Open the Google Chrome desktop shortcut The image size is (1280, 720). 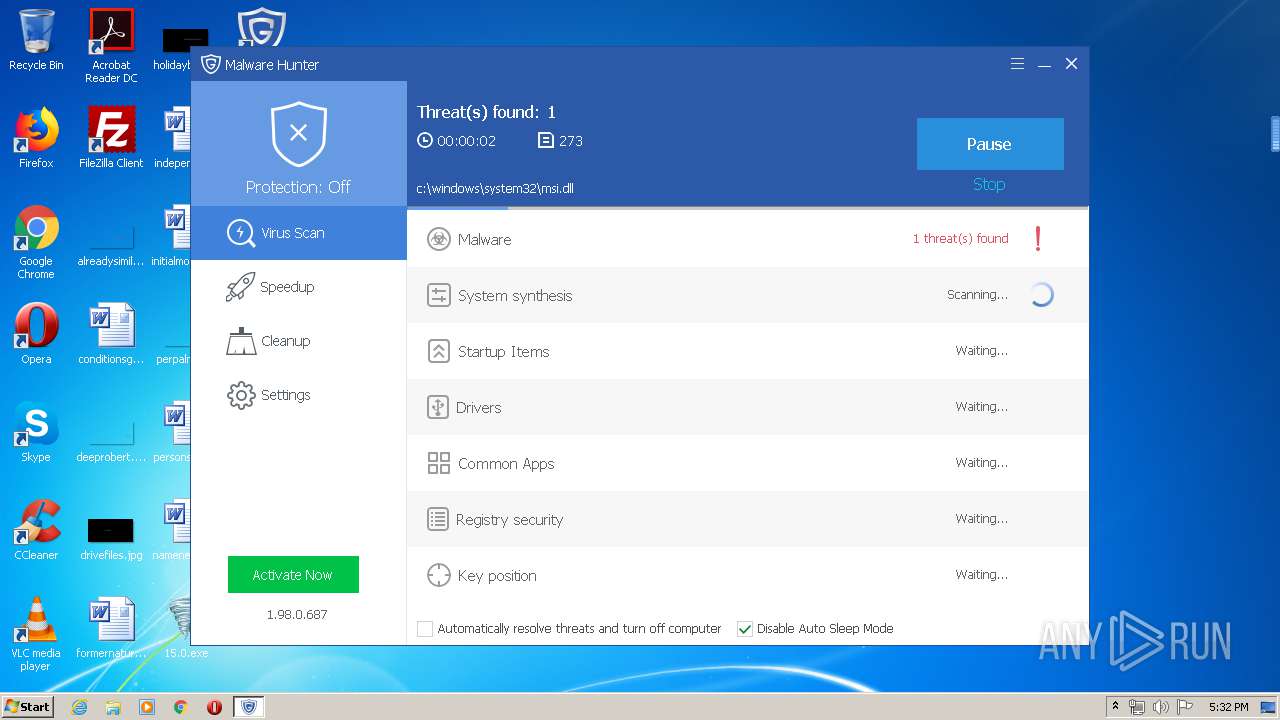point(36,242)
